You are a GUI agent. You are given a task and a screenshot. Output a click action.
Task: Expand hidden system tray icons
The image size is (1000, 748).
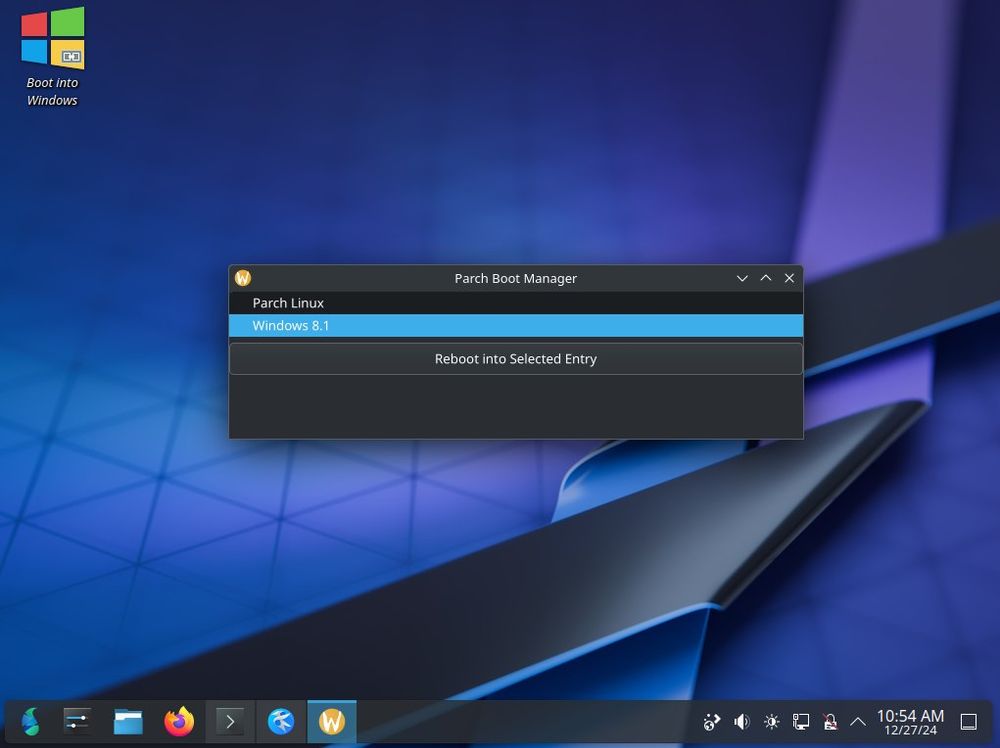(x=858, y=722)
